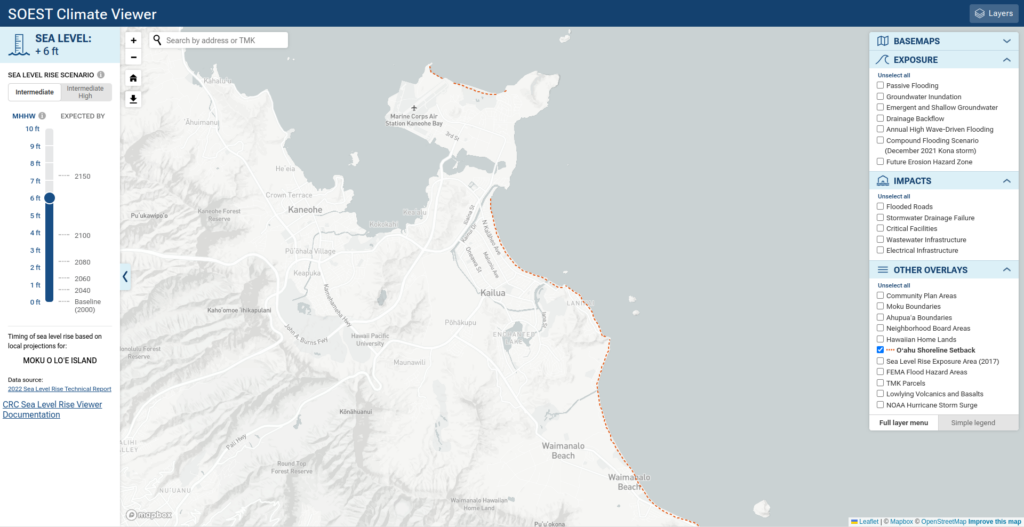
Task: Reset map to home view
Action: (x=133, y=78)
